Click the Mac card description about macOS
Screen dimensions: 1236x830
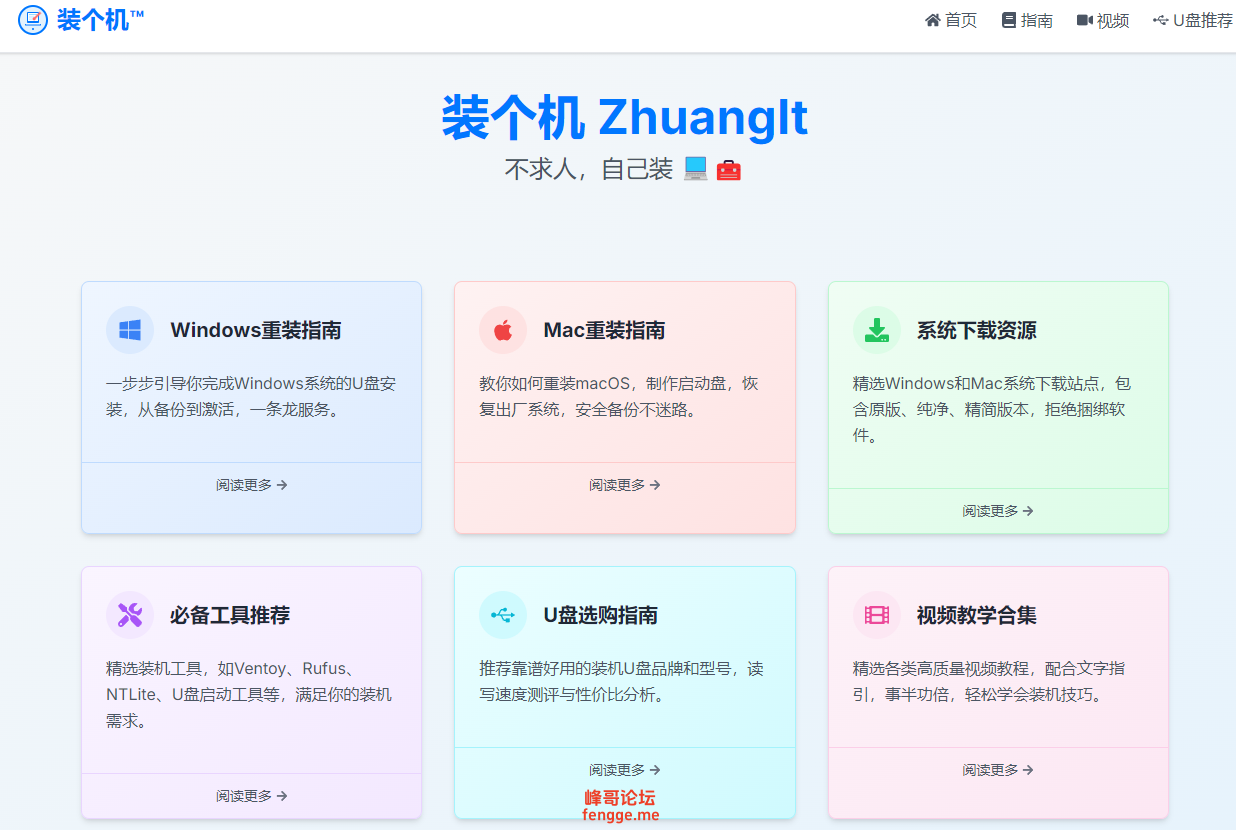(x=619, y=396)
